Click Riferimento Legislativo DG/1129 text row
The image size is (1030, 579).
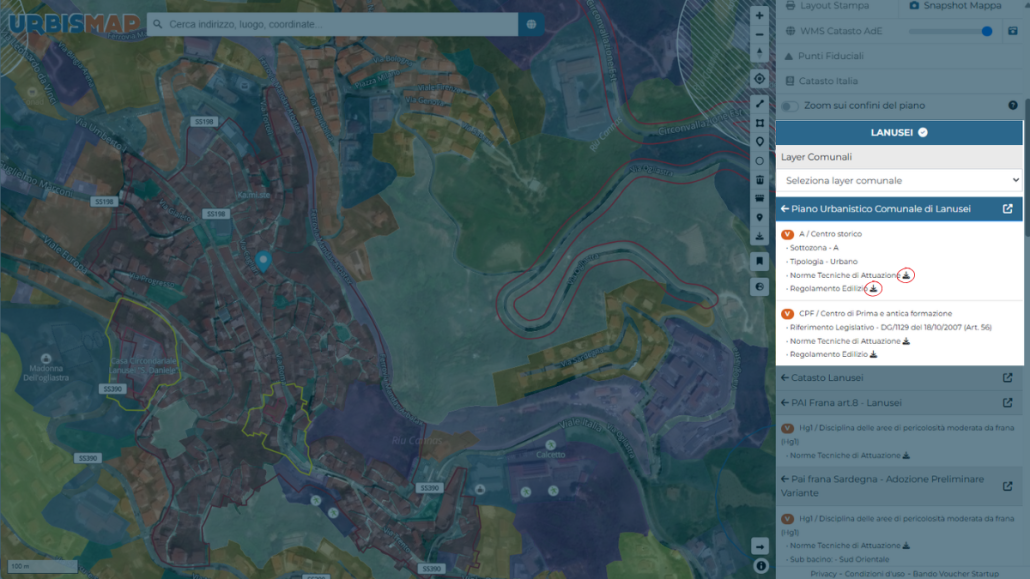pos(890,327)
